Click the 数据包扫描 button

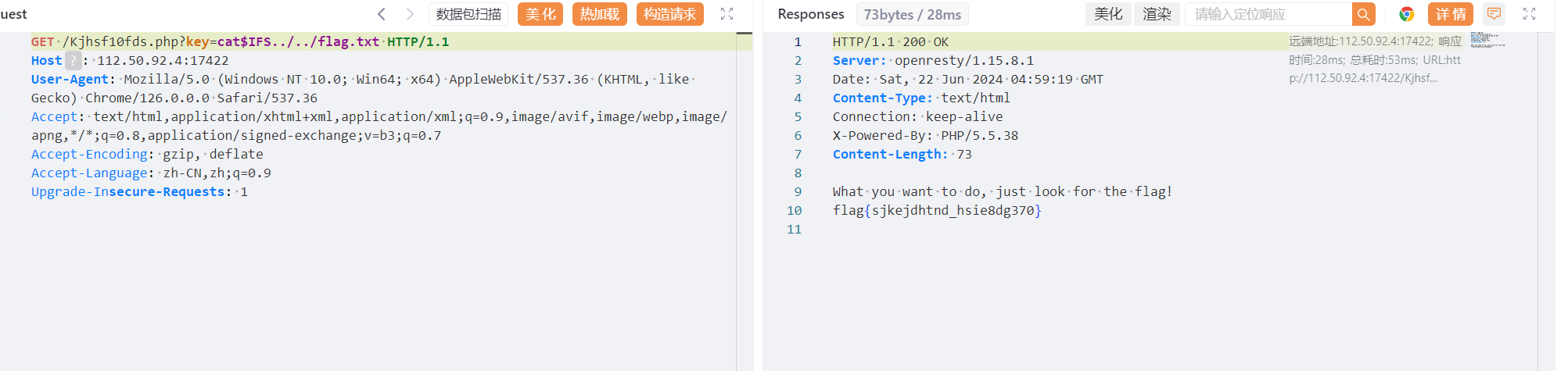pyautogui.click(x=468, y=14)
